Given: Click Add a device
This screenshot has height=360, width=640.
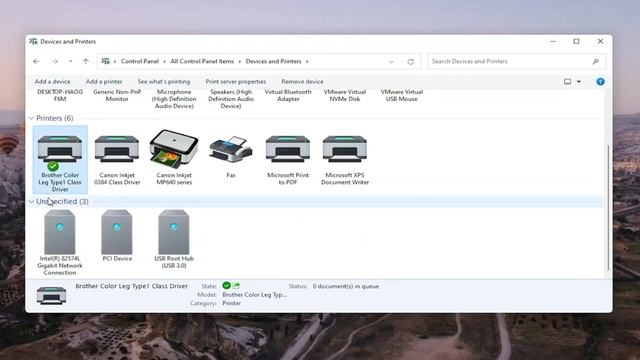Looking at the screenshot, I should tap(52, 82).
